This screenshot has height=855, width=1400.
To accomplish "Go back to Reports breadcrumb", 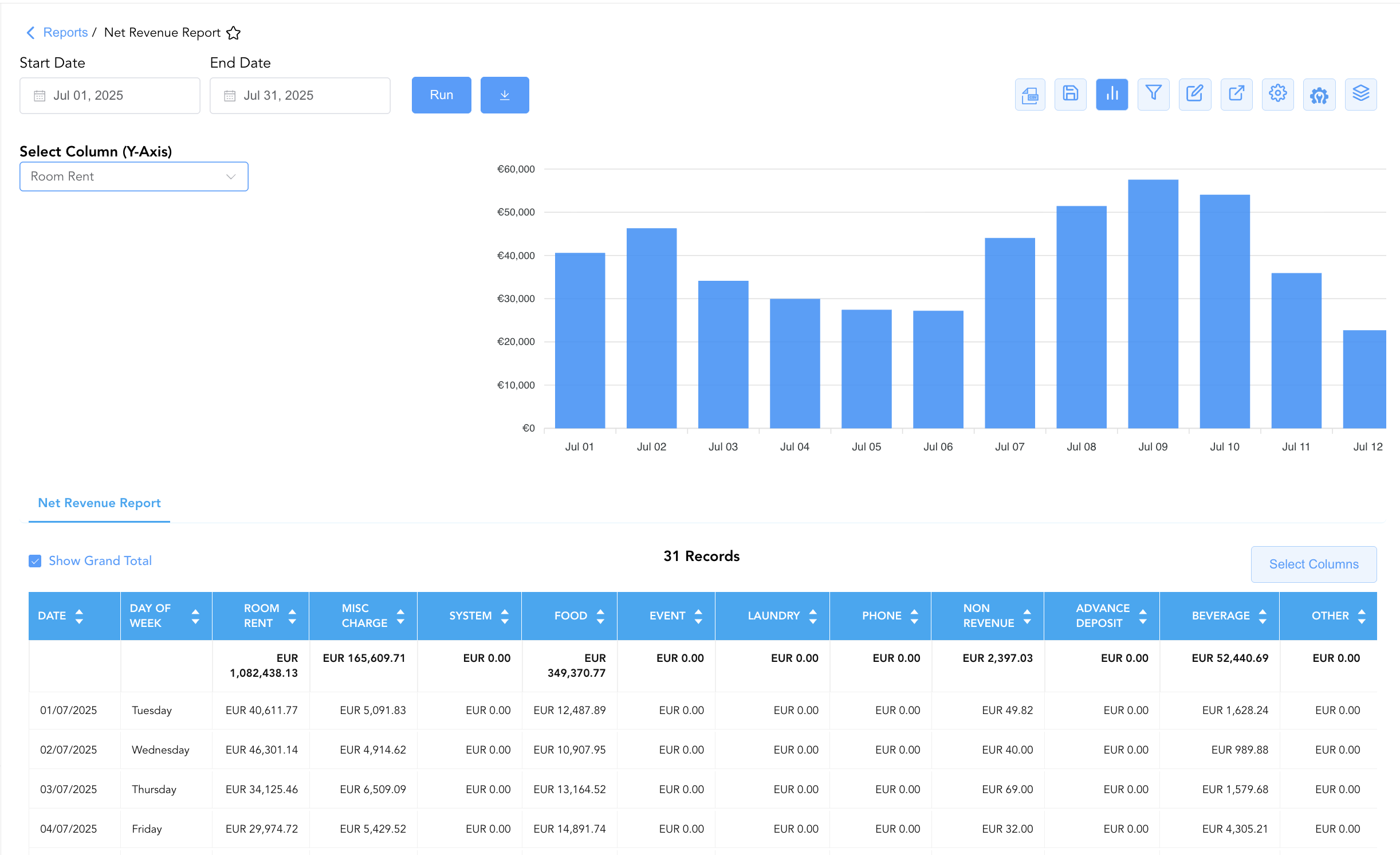I will [65, 33].
